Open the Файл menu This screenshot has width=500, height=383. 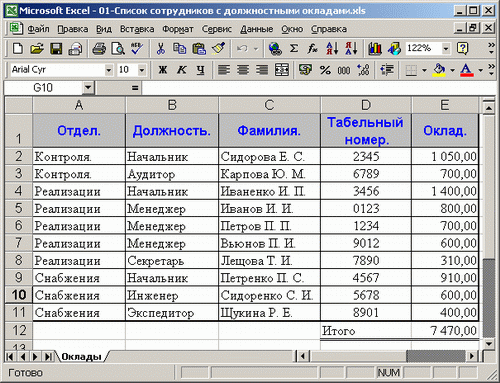point(38,29)
